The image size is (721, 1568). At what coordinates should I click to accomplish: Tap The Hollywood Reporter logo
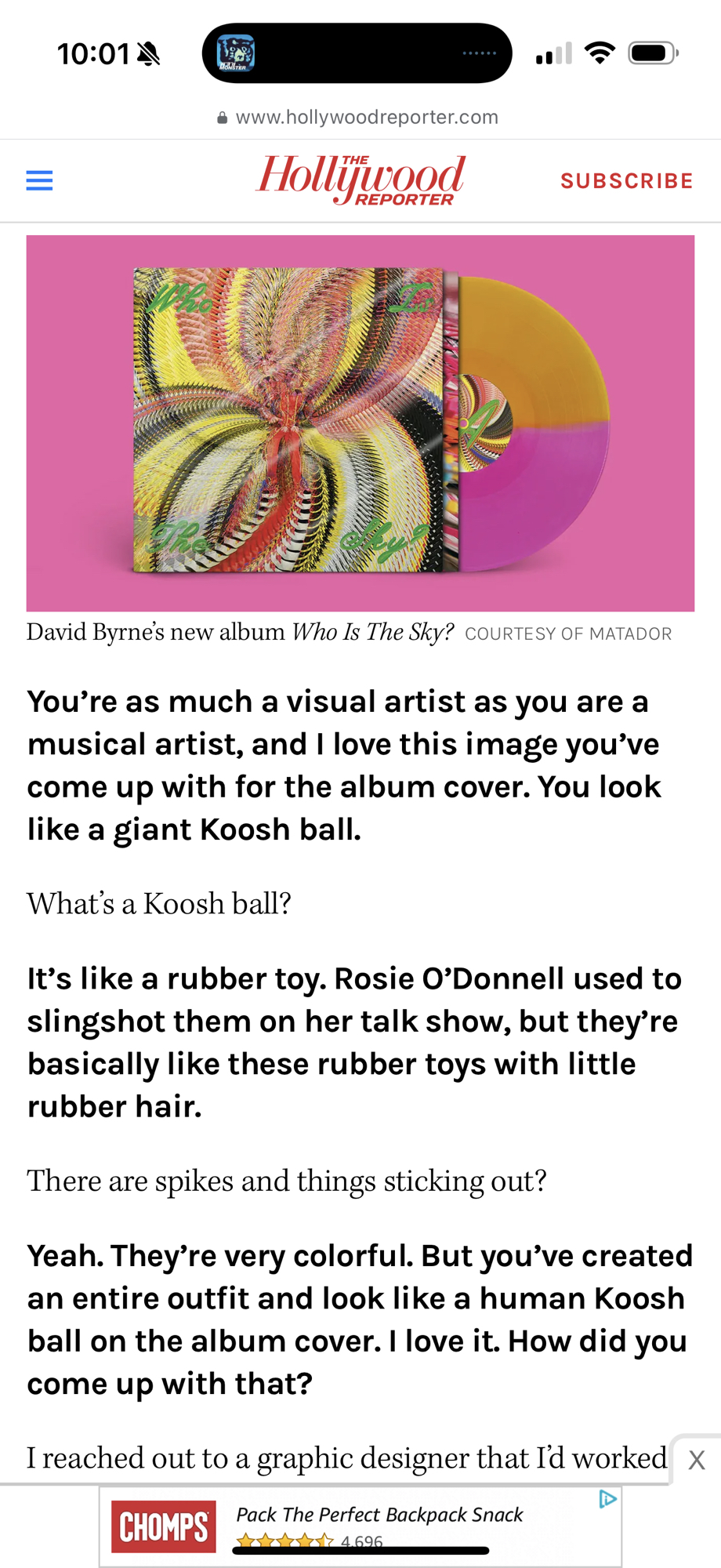(x=360, y=180)
